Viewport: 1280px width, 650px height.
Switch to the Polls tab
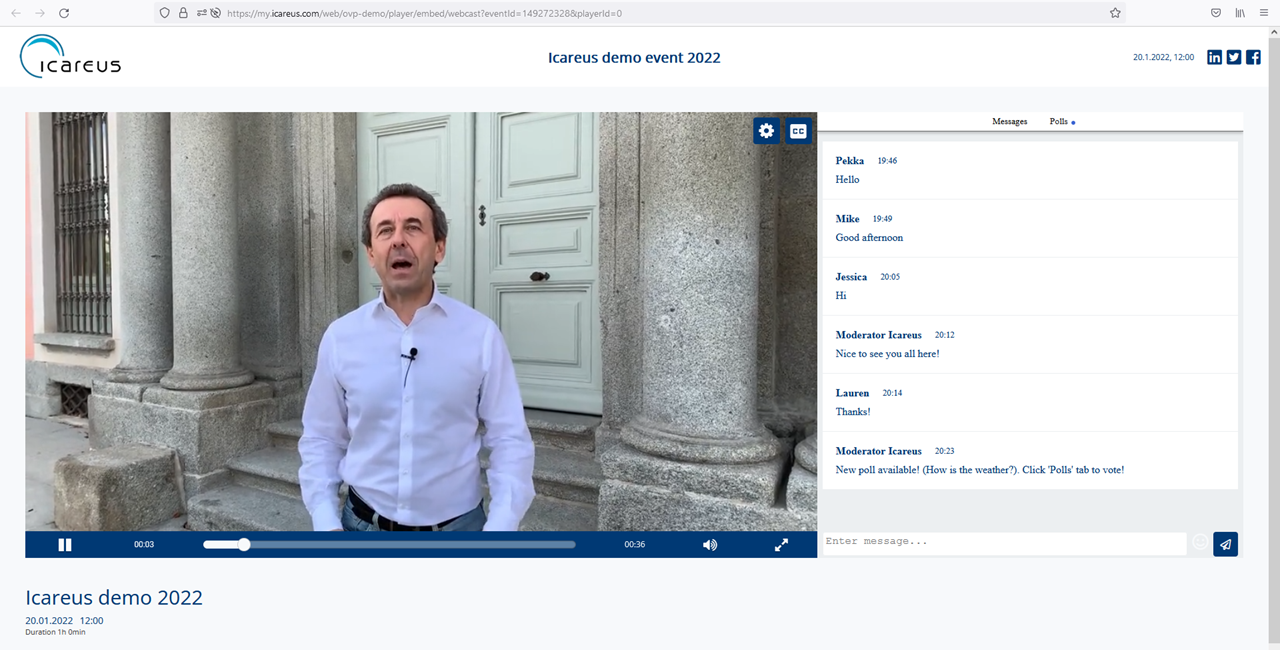pos(1059,122)
